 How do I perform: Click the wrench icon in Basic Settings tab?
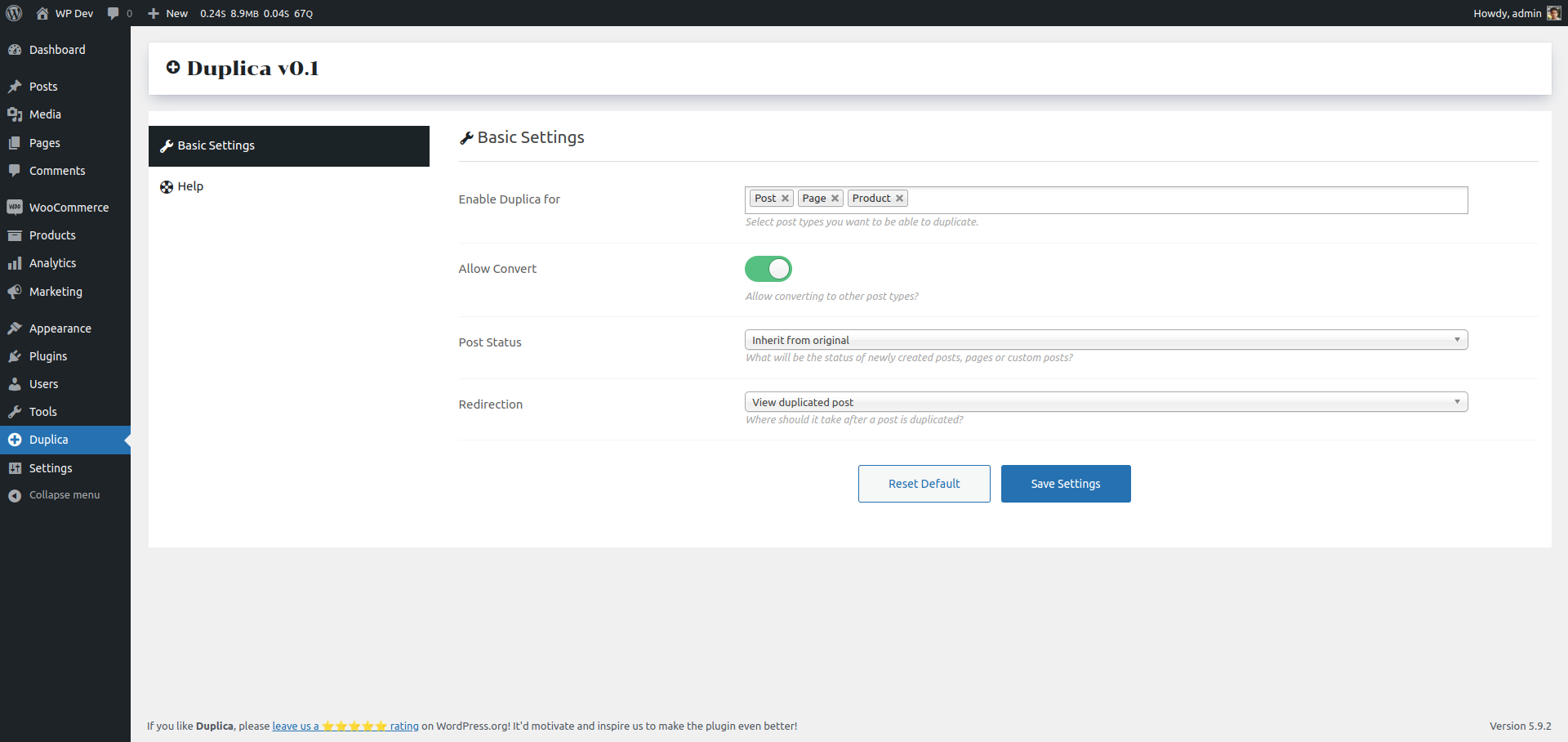pyautogui.click(x=167, y=146)
